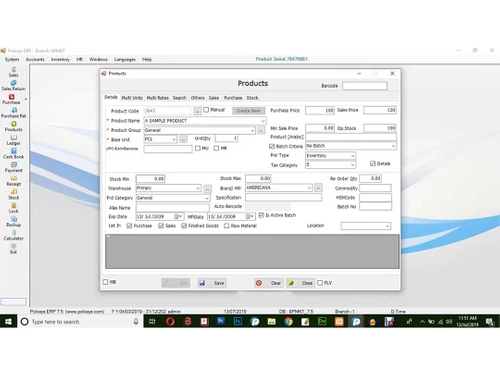The image size is (500, 375).
Task: Toggle the MU checkbox
Action: tap(197, 148)
